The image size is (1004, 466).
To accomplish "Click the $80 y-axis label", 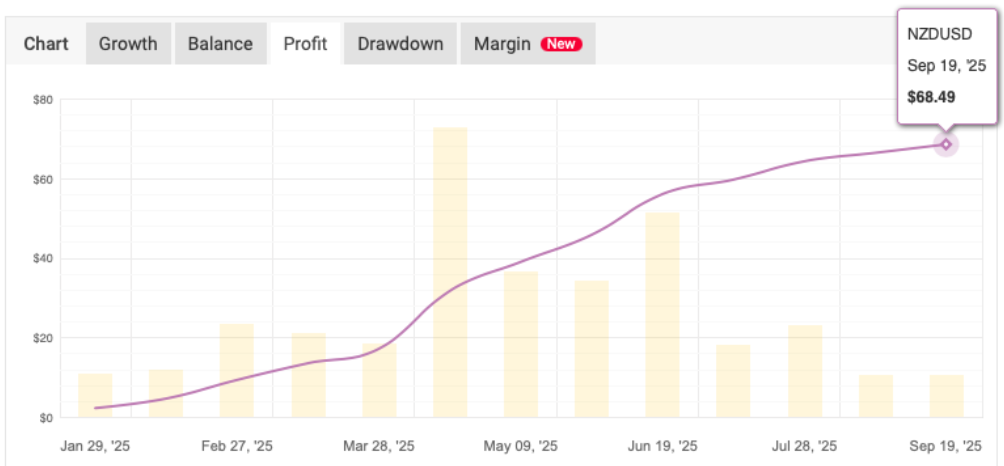I will pos(42,100).
